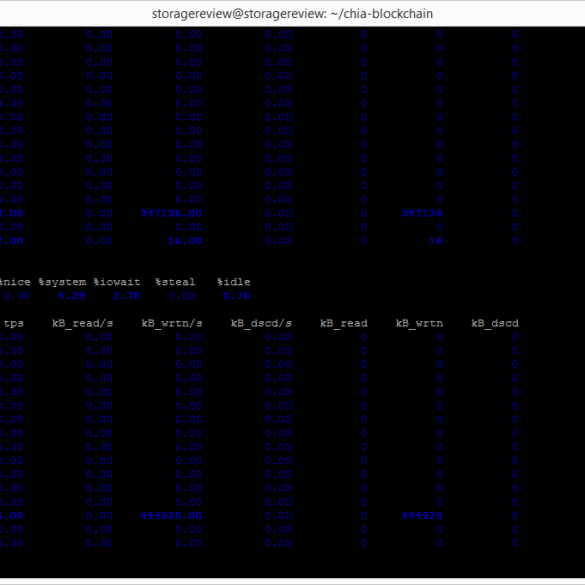Click the kB_dscd column header

pyautogui.click(x=495, y=323)
